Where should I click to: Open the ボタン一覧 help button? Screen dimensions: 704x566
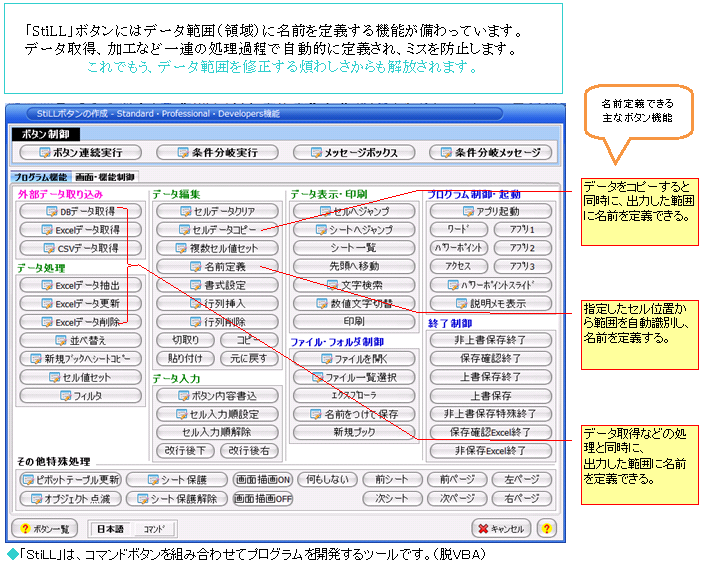pos(44,529)
